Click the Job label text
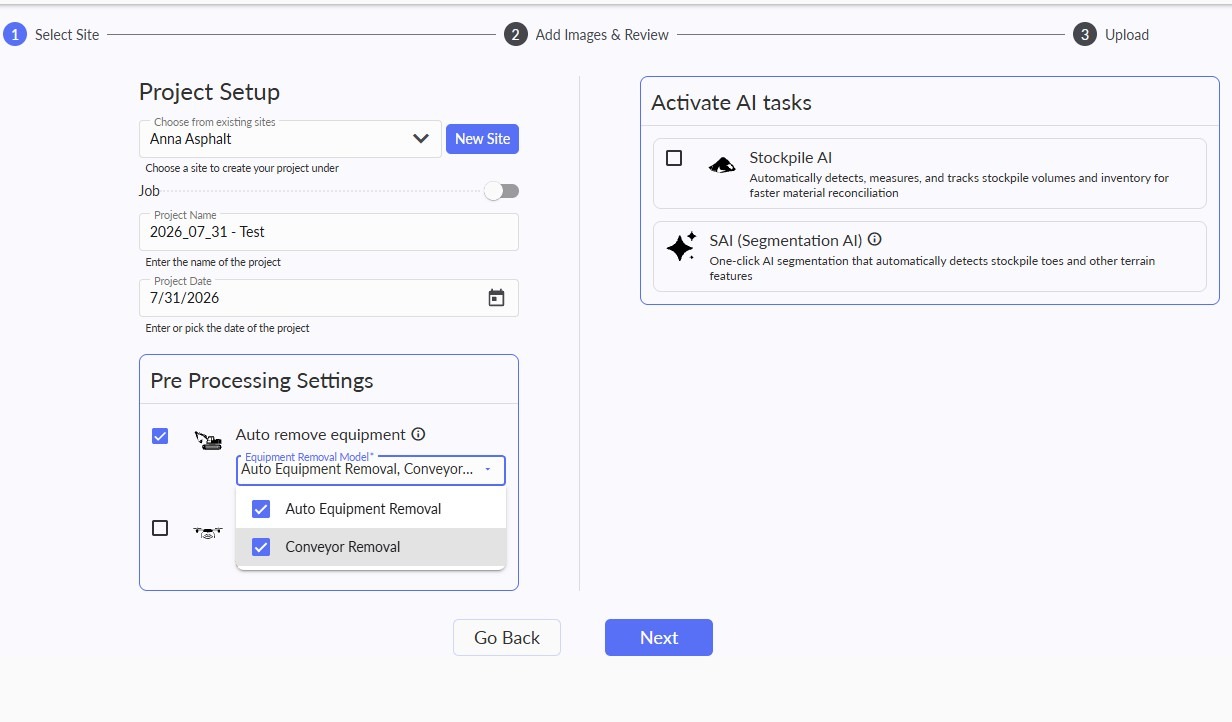The image size is (1232, 722). point(149,191)
